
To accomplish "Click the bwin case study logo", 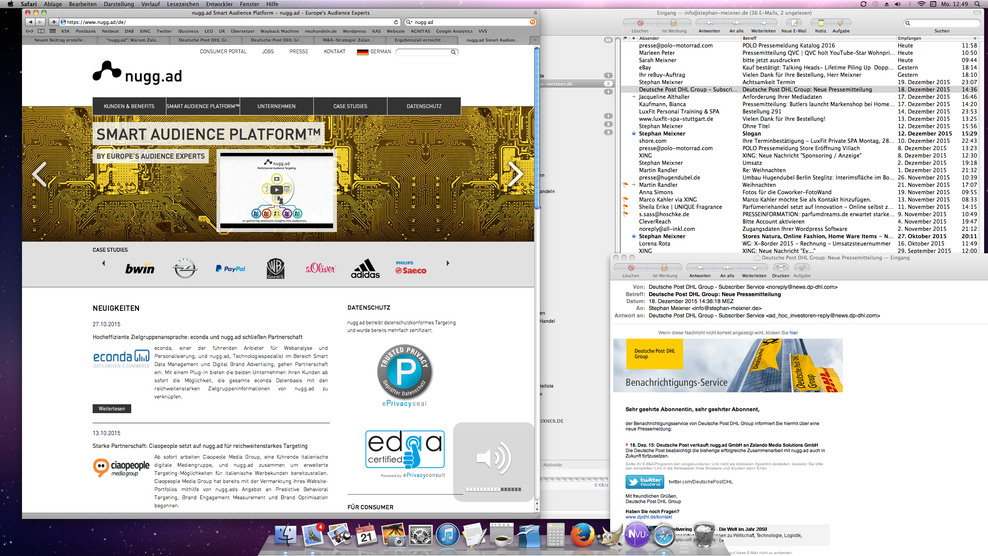I will (139, 269).
